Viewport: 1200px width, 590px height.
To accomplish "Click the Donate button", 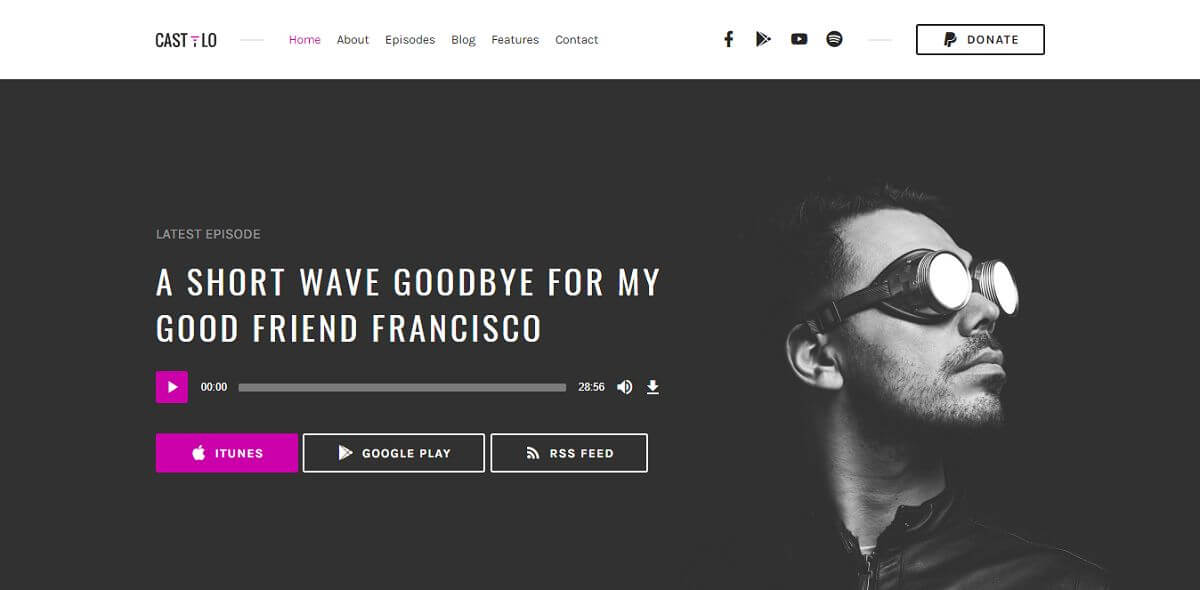I will (x=980, y=40).
